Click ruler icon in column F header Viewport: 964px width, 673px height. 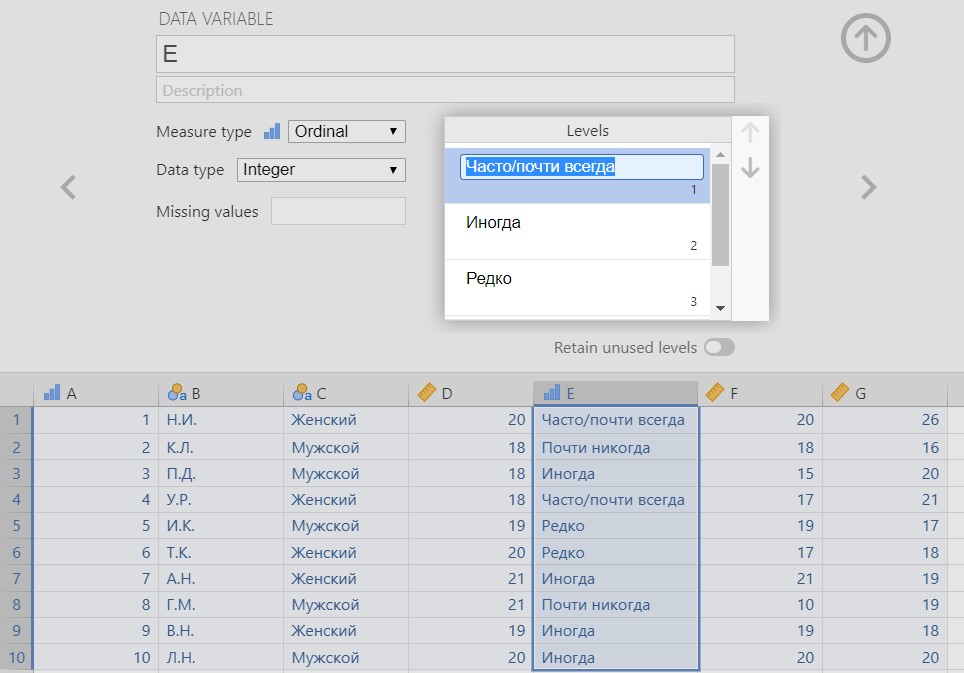coord(714,392)
